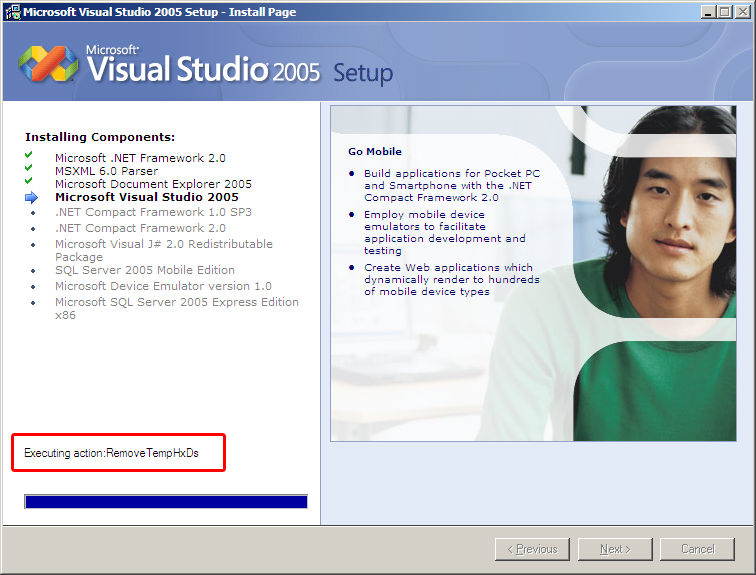The width and height of the screenshot is (756, 575).
Task: Click the Previous button
Action: 532,549
